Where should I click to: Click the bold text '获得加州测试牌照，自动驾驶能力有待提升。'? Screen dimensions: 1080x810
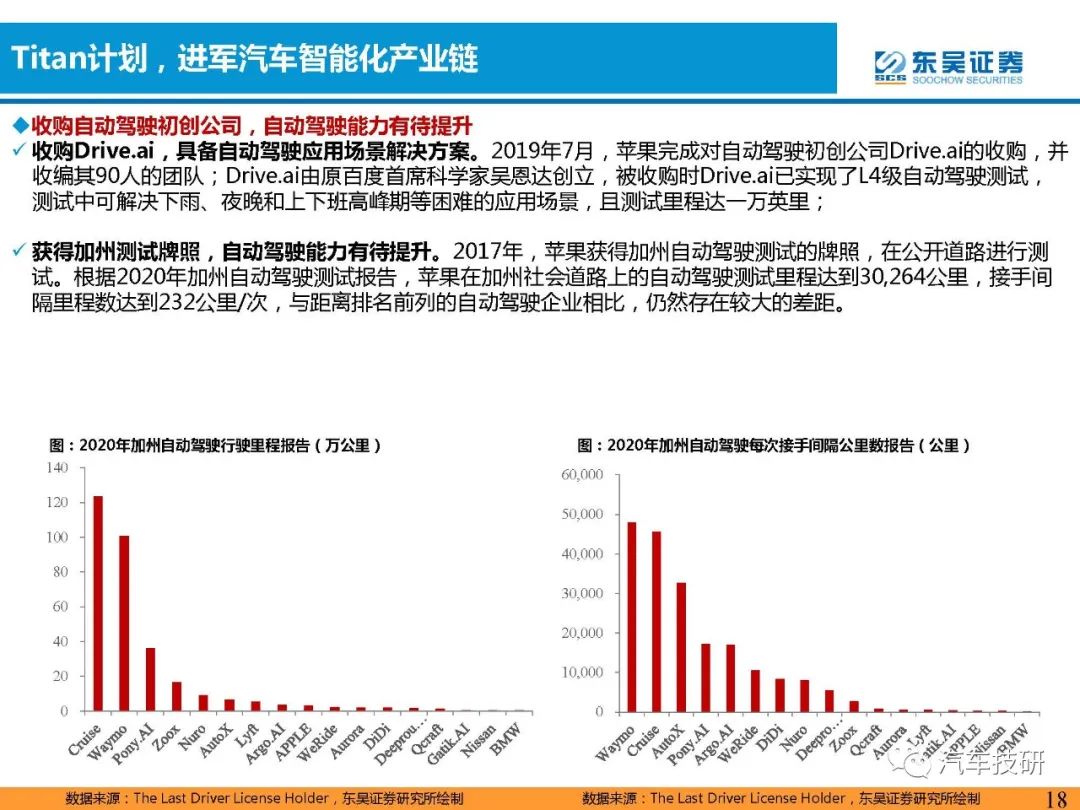pos(236,251)
